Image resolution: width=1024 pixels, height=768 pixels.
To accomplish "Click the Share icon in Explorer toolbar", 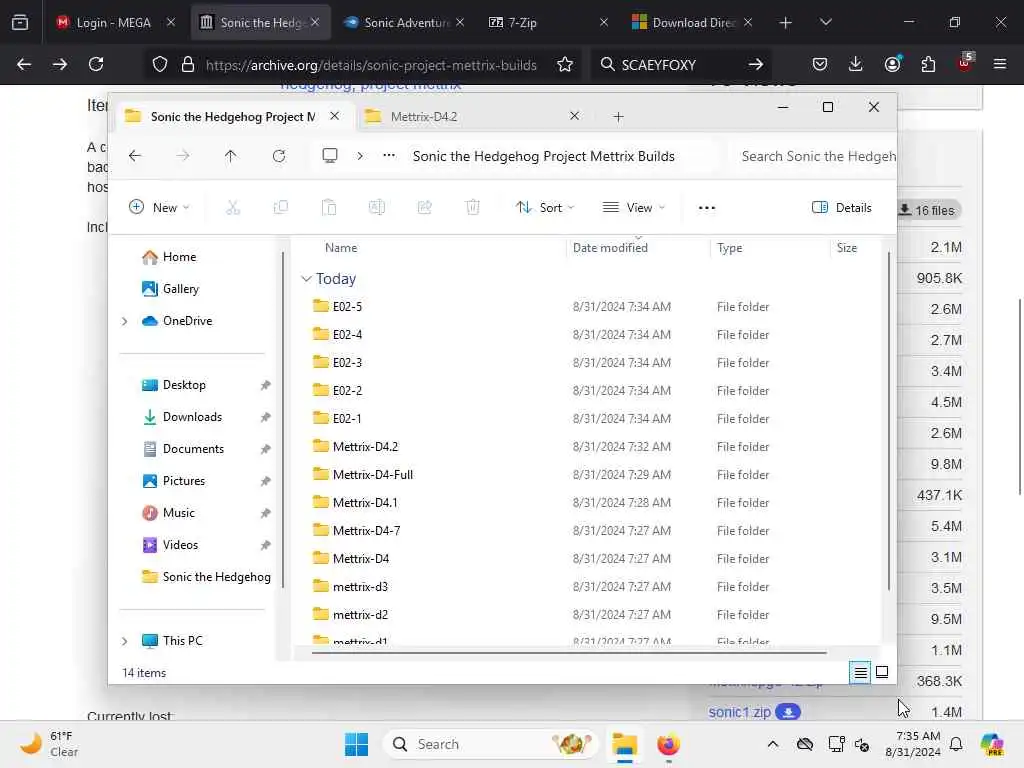I will coord(424,208).
